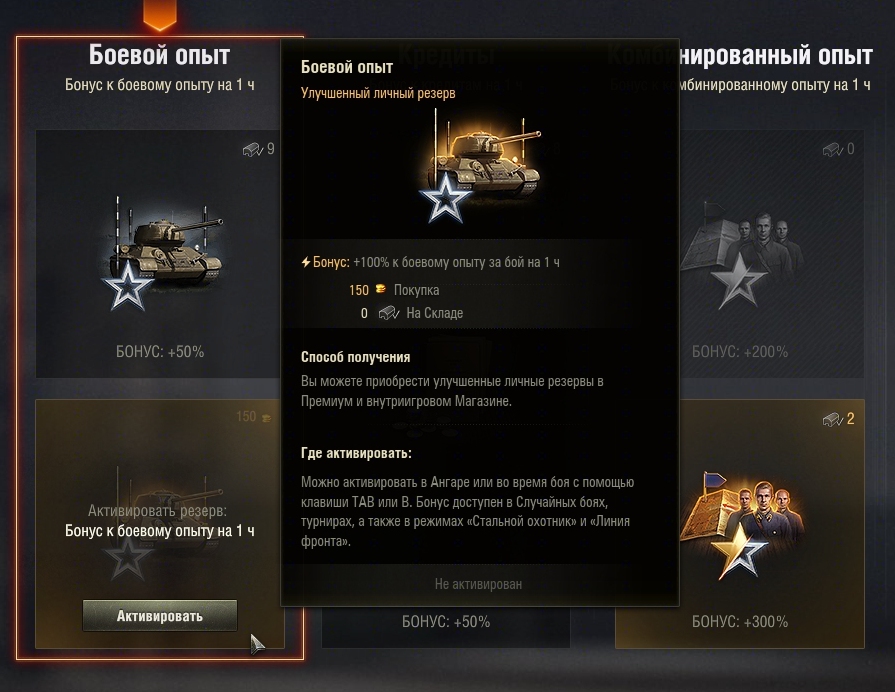Click the storage icon showing 2 in stock

833,420
